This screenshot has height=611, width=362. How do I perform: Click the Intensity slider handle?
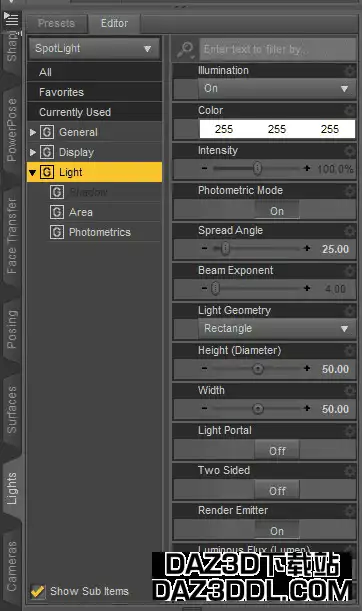(257, 168)
